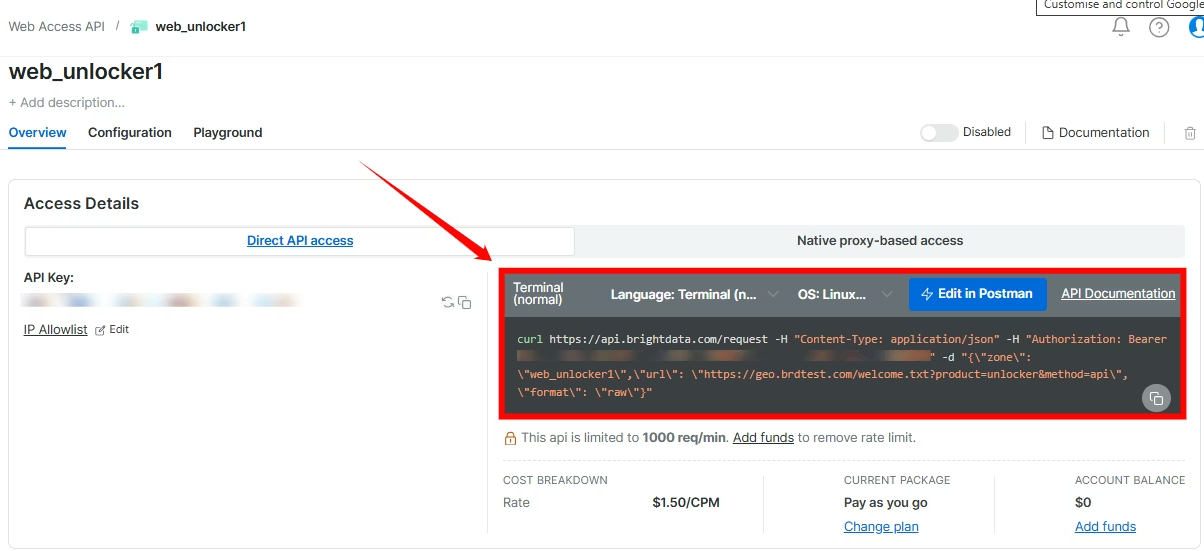This screenshot has height=551, width=1204.
Task: Copy the API key to clipboard
Action: coord(465,302)
